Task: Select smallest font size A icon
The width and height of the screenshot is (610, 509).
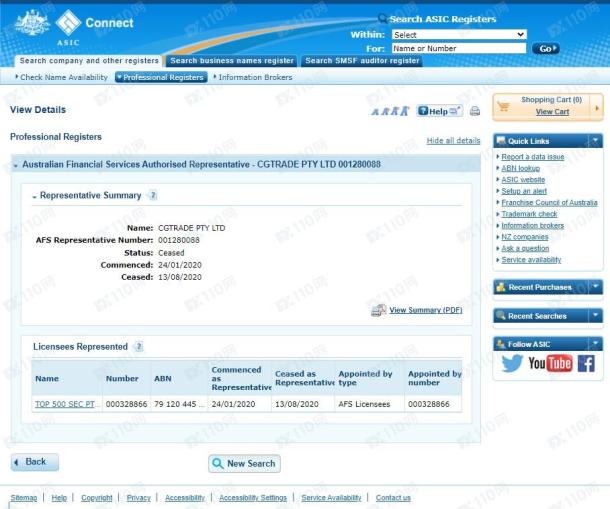Action: point(375,112)
